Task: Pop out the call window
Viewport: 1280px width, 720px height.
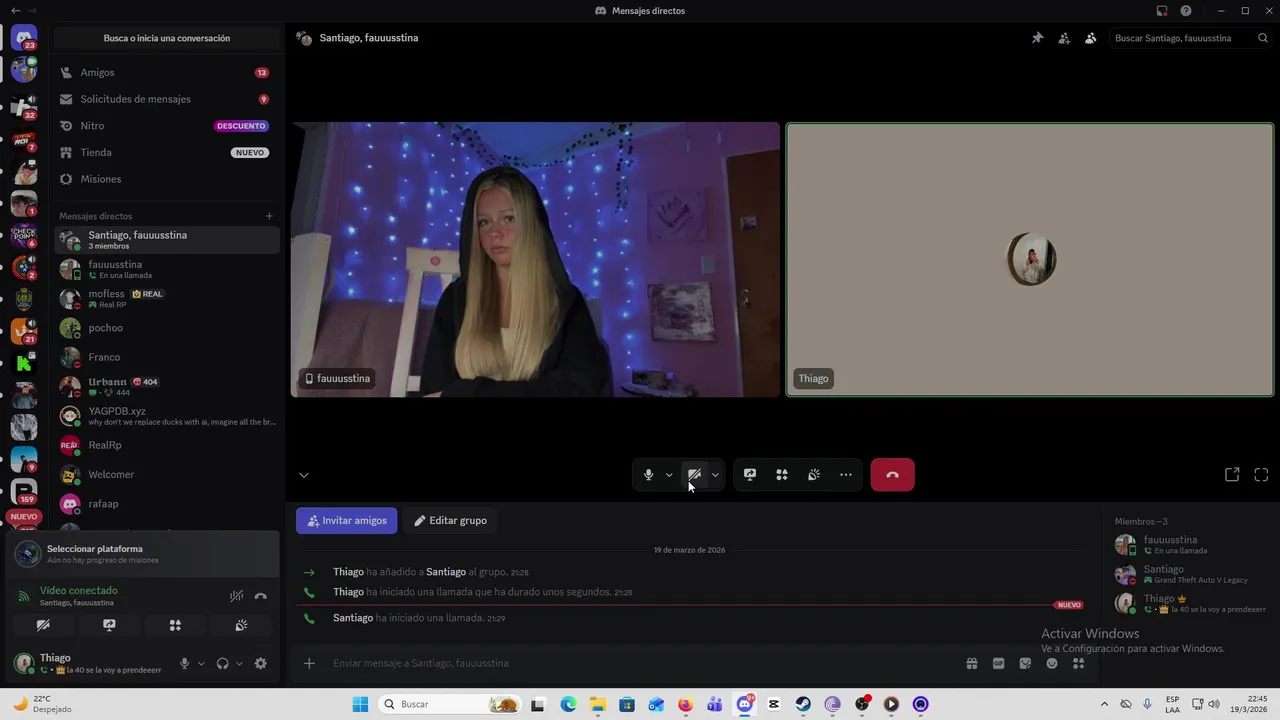Action: pyautogui.click(x=1232, y=475)
